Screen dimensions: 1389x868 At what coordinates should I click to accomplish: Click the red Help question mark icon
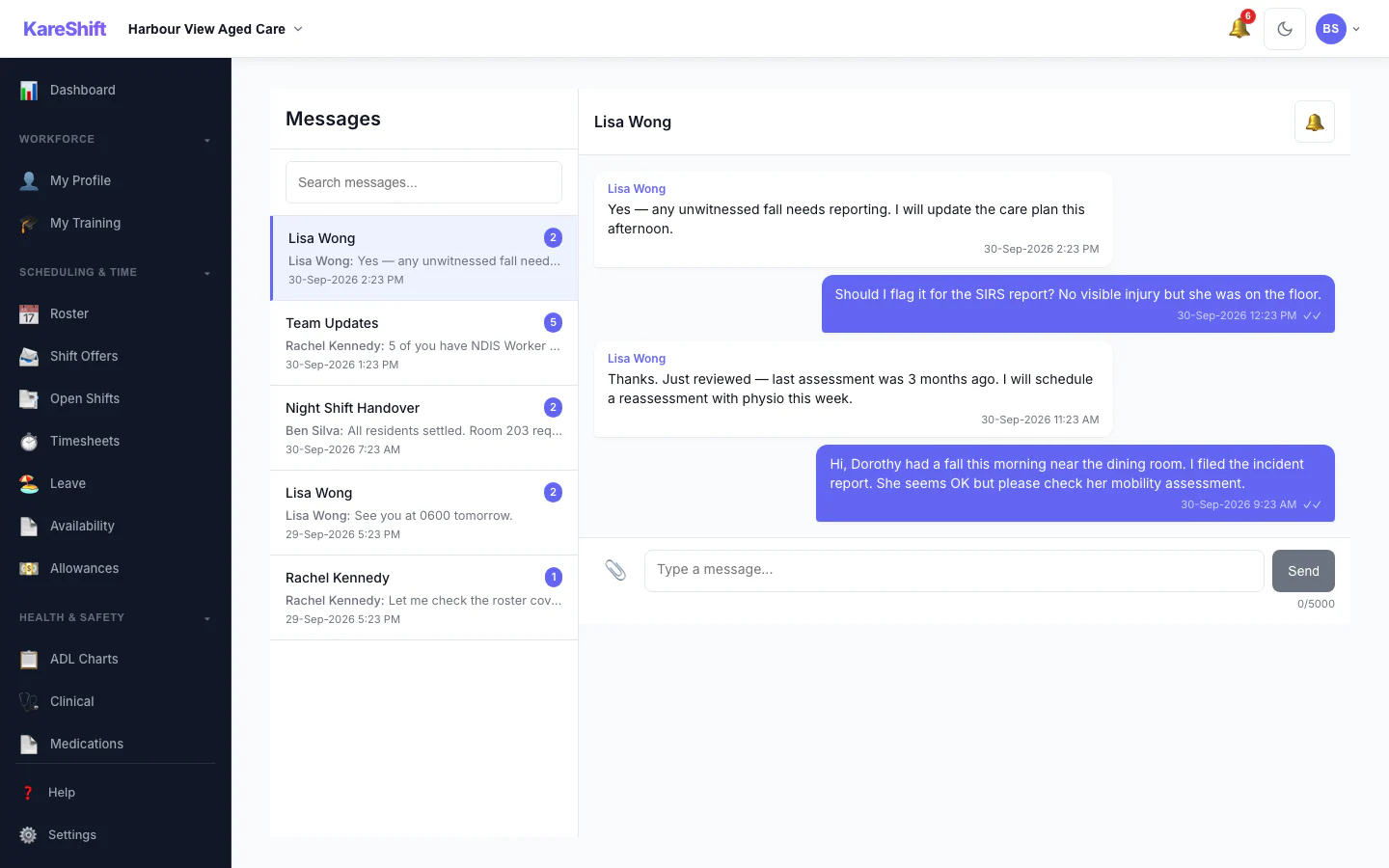[x=28, y=793]
